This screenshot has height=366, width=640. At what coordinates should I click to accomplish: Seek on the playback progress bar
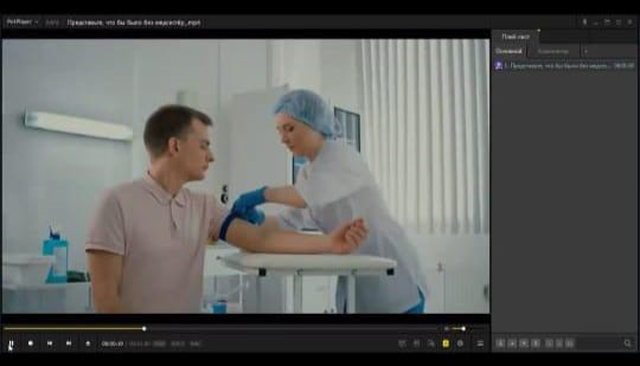(220, 328)
